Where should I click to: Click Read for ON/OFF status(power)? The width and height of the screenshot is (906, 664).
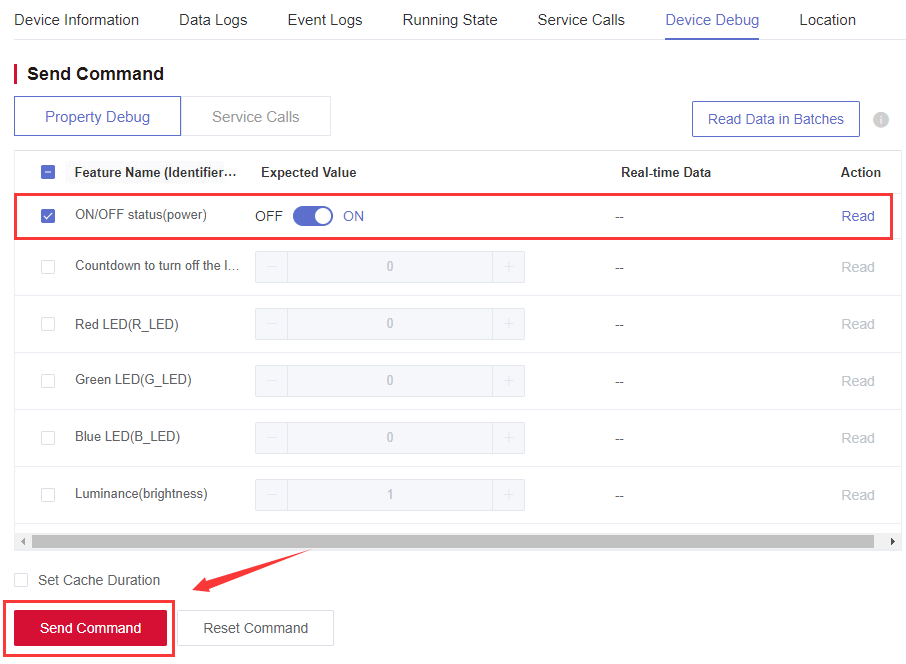[x=857, y=216]
